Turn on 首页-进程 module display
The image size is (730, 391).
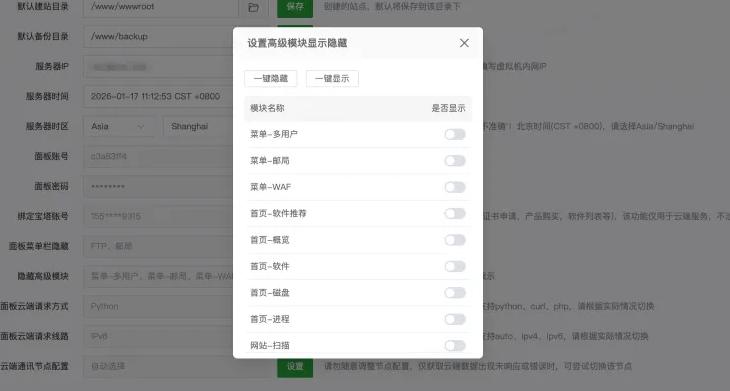[x=455, y=319]
